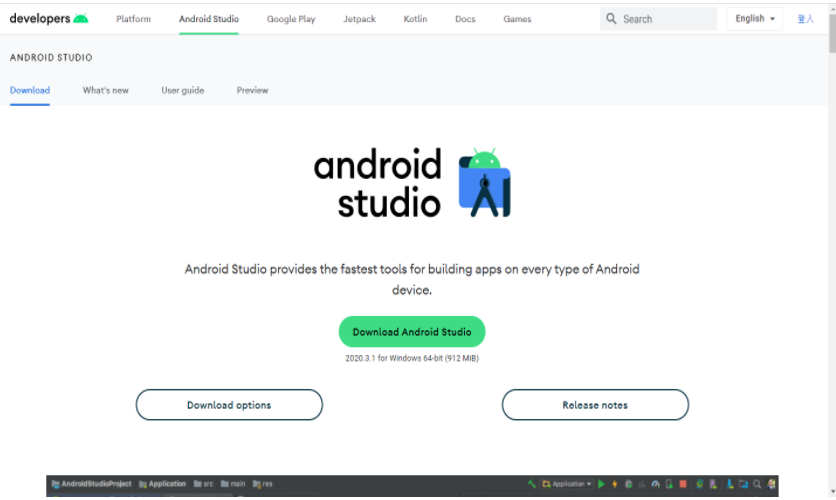Click the res folder breadcrumb in IDE preview
The width and height of the screenshot is (836, 500).
262,484
